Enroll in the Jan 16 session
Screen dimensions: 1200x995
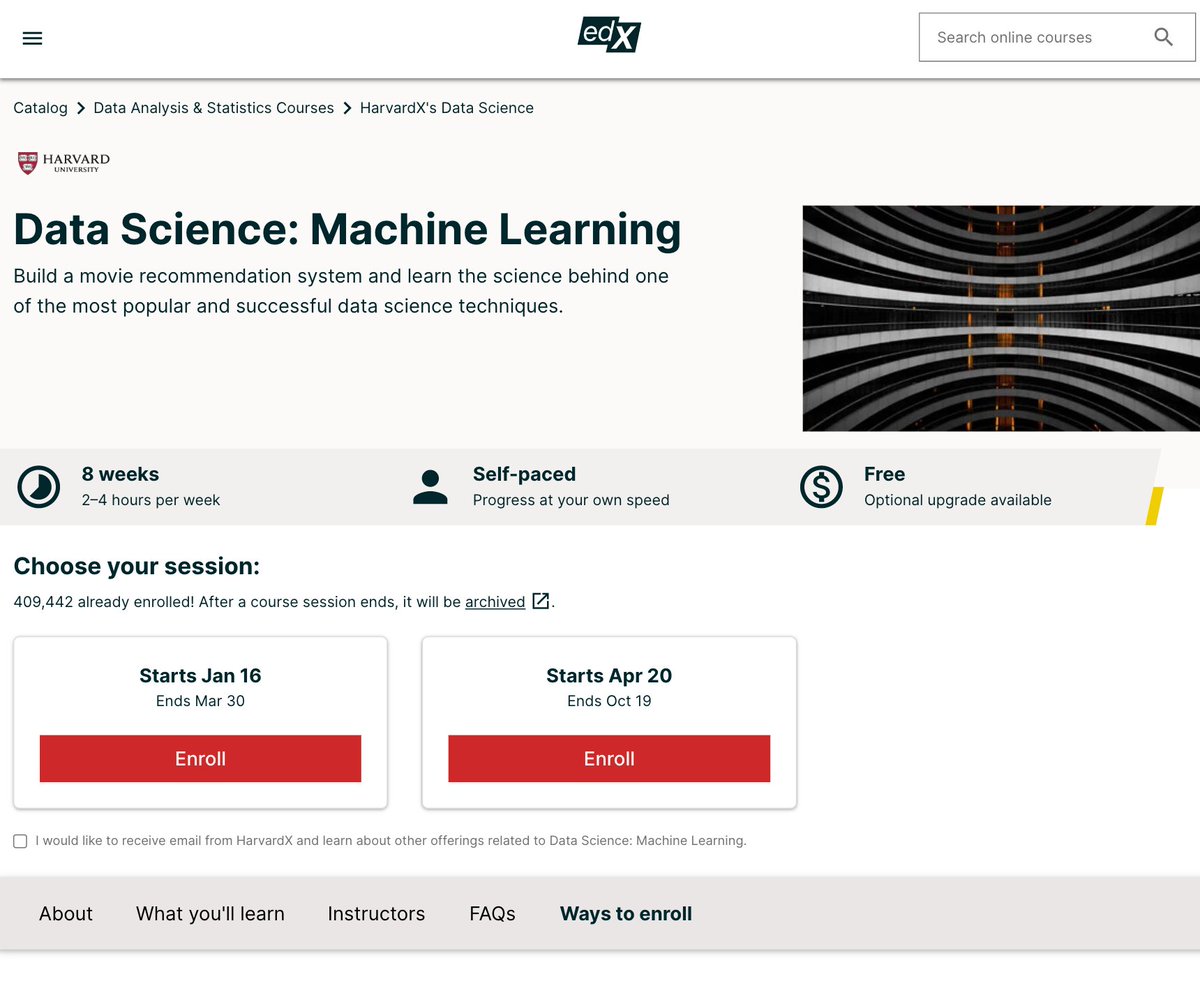200,758
